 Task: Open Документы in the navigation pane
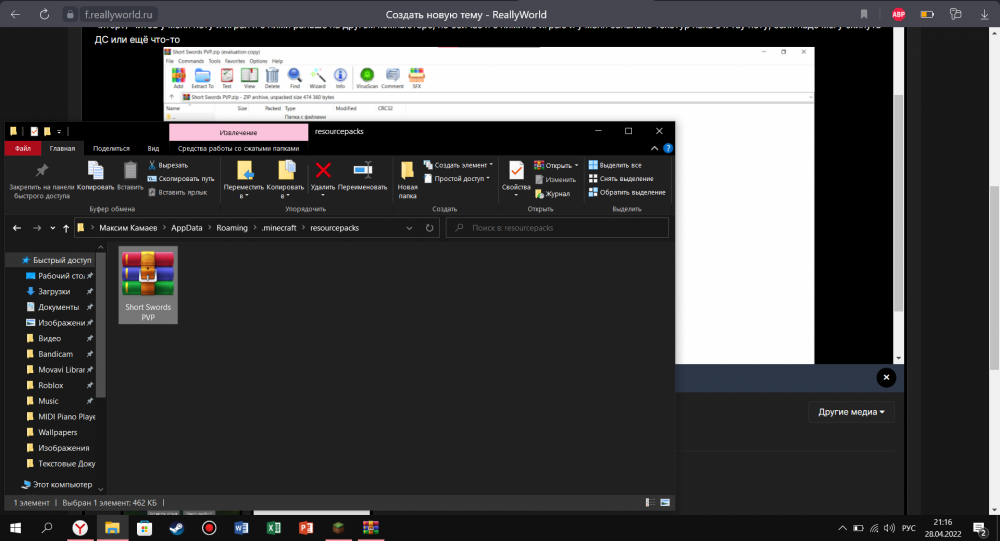point(59,307)
